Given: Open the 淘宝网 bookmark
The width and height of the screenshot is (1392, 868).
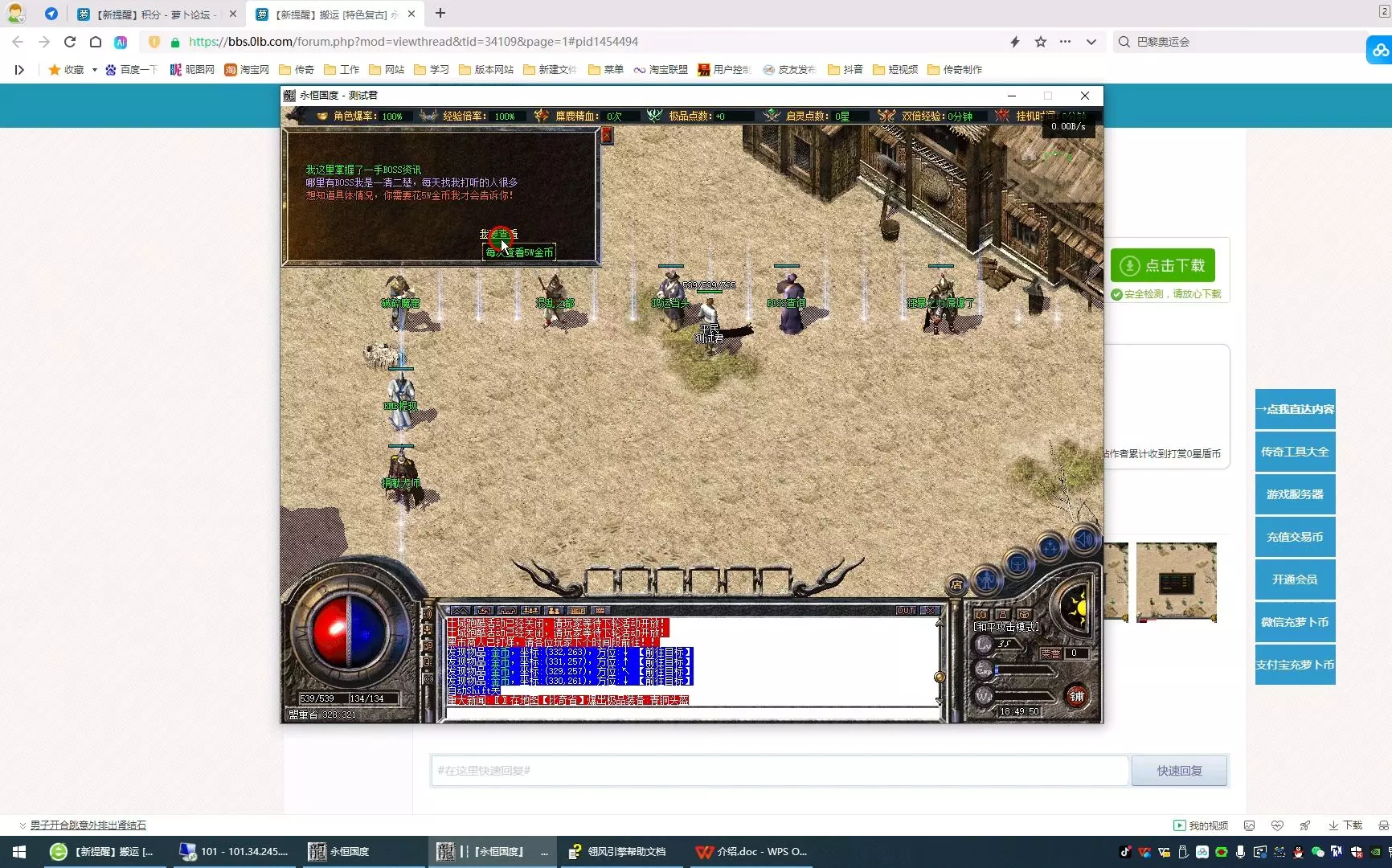Looking at the screenshot, I should pos(247,70).
